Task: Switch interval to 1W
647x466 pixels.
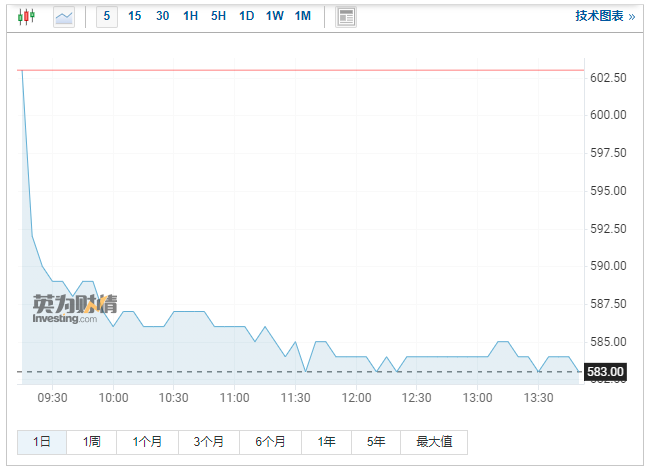Action: [x=274, y=16]
